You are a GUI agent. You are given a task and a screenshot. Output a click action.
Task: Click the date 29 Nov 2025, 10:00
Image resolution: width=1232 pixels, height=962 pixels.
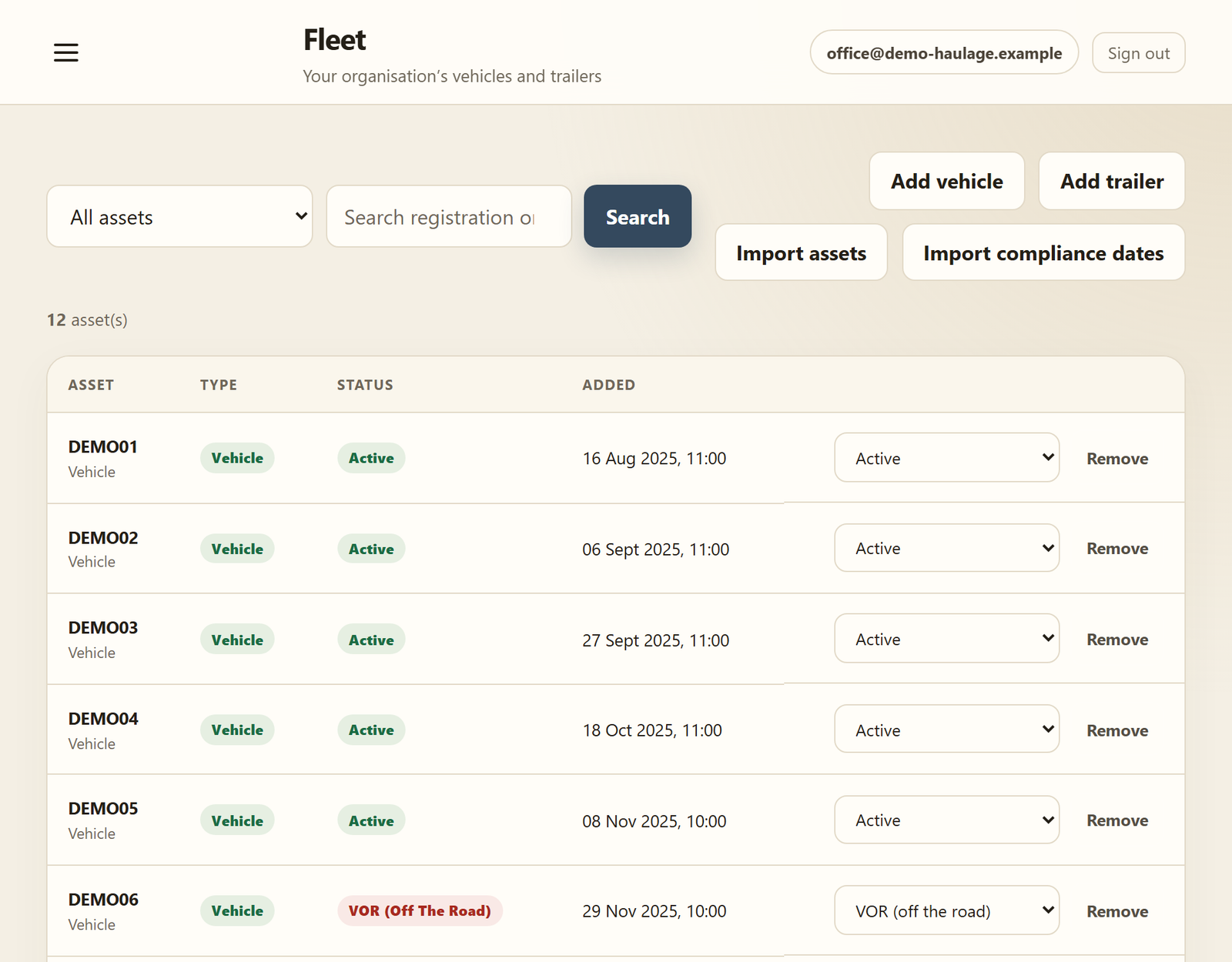[654, 911]
